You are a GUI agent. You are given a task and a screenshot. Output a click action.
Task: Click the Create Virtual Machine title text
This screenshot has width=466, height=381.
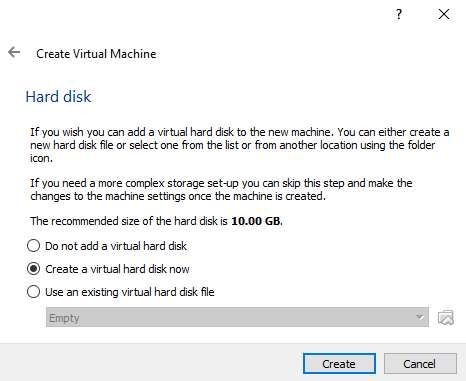pos(96,54)
